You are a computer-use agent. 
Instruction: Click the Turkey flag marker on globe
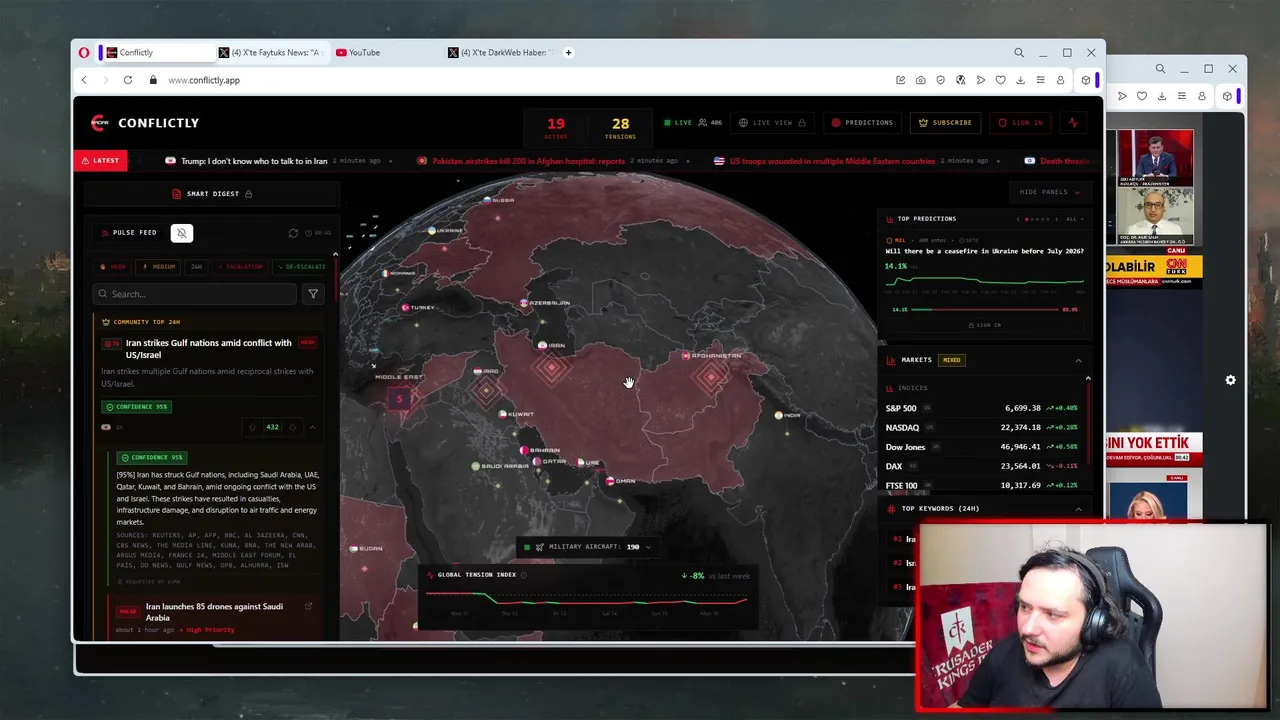[x=405, y=308]
